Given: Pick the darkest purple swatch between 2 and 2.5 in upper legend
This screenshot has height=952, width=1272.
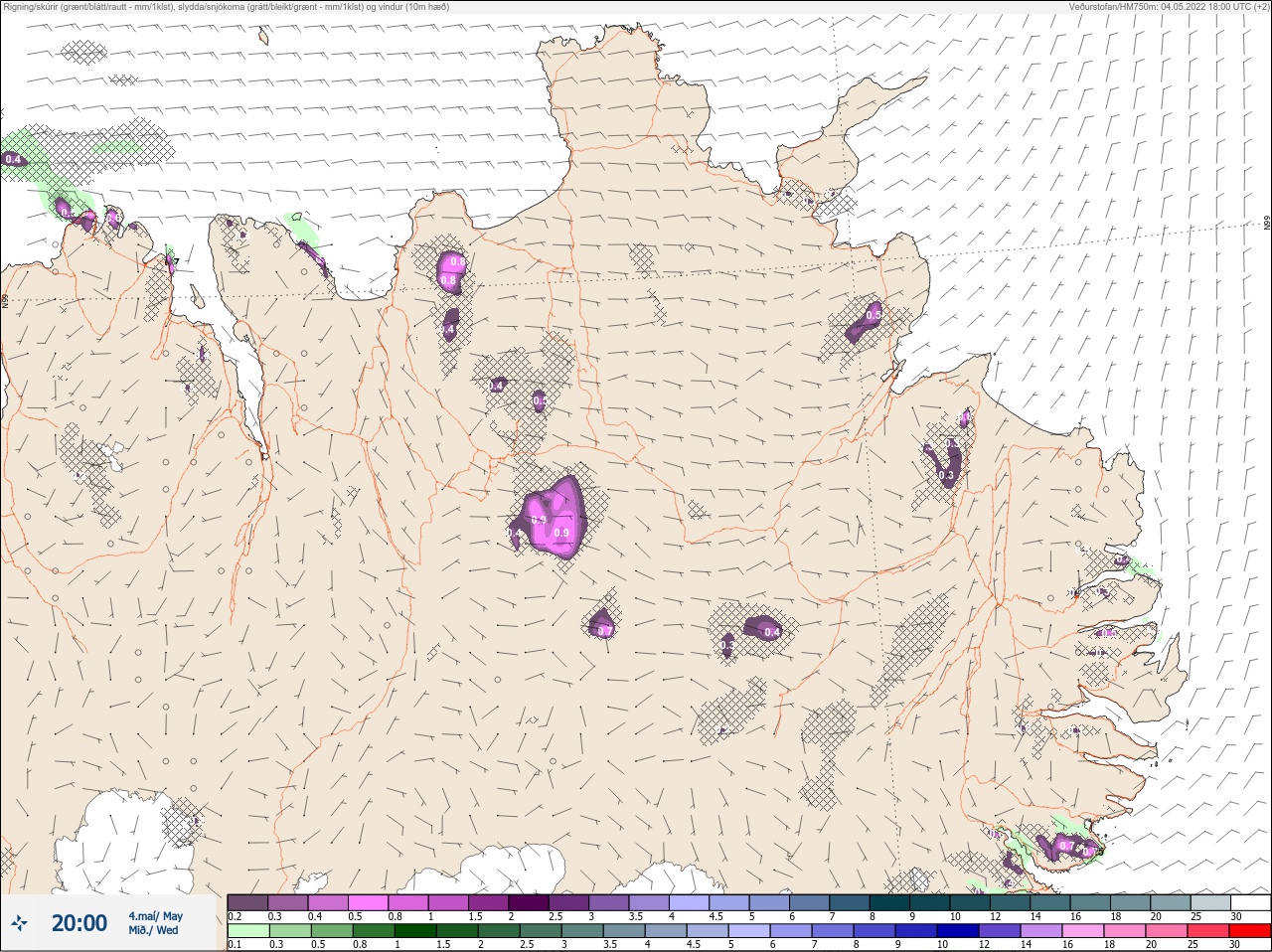Looking at the screenshot, I should (x=529, y=902).
